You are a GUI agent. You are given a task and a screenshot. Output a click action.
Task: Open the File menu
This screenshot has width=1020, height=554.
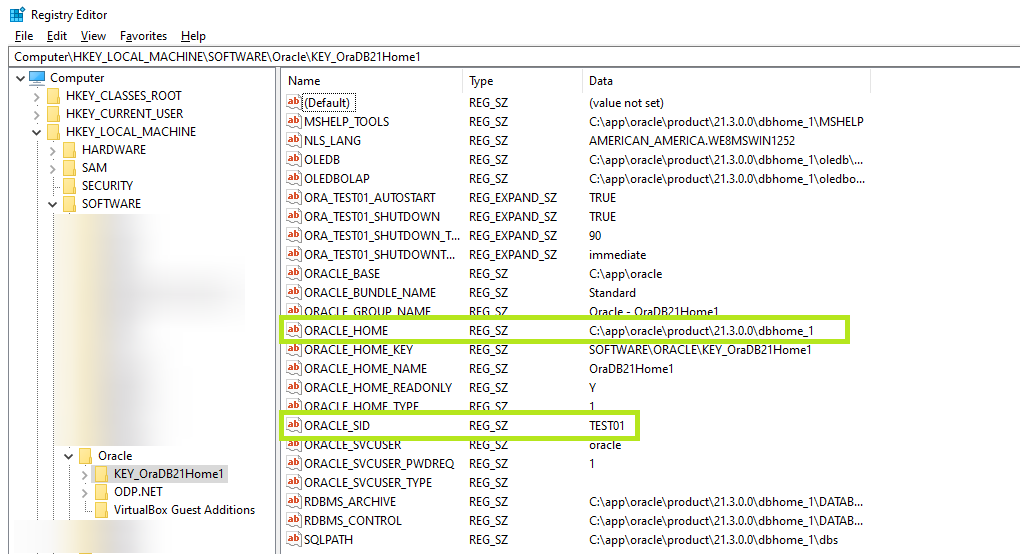[x=23, y=36]
